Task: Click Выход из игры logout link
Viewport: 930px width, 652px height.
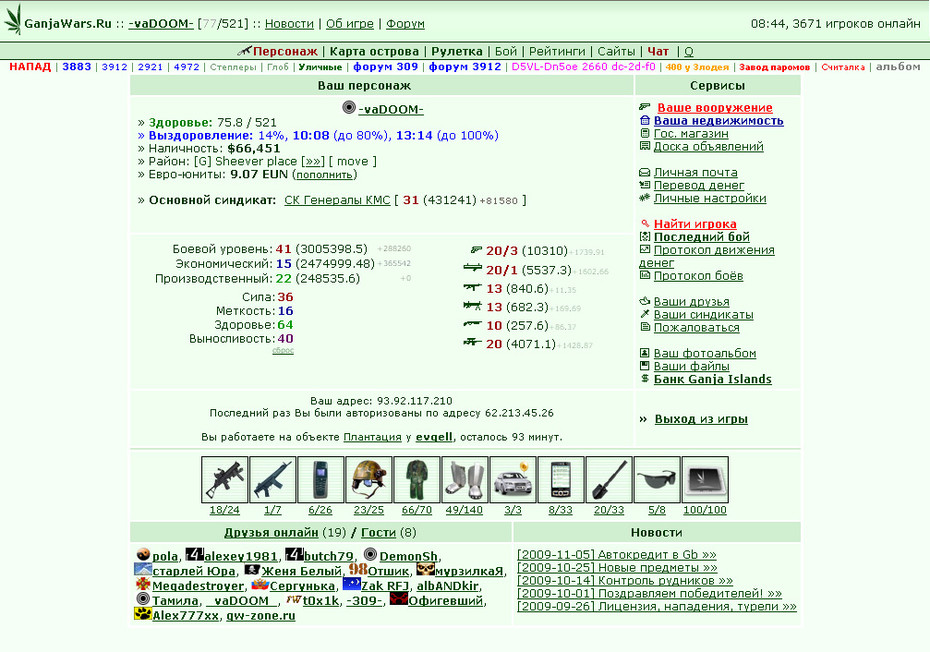Action: [x=701, y=419]
